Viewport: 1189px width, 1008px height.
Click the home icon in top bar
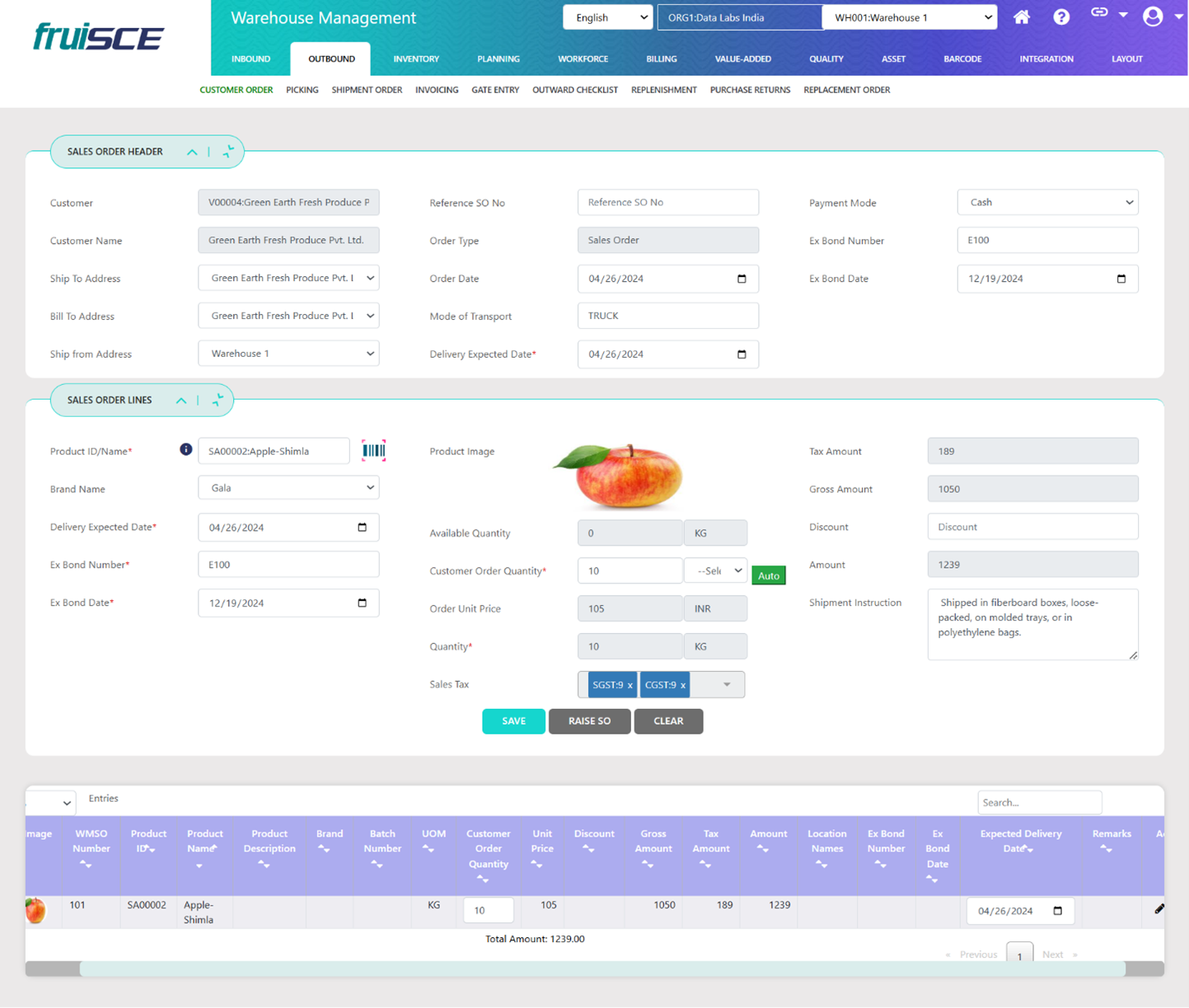click(1021, 17)
